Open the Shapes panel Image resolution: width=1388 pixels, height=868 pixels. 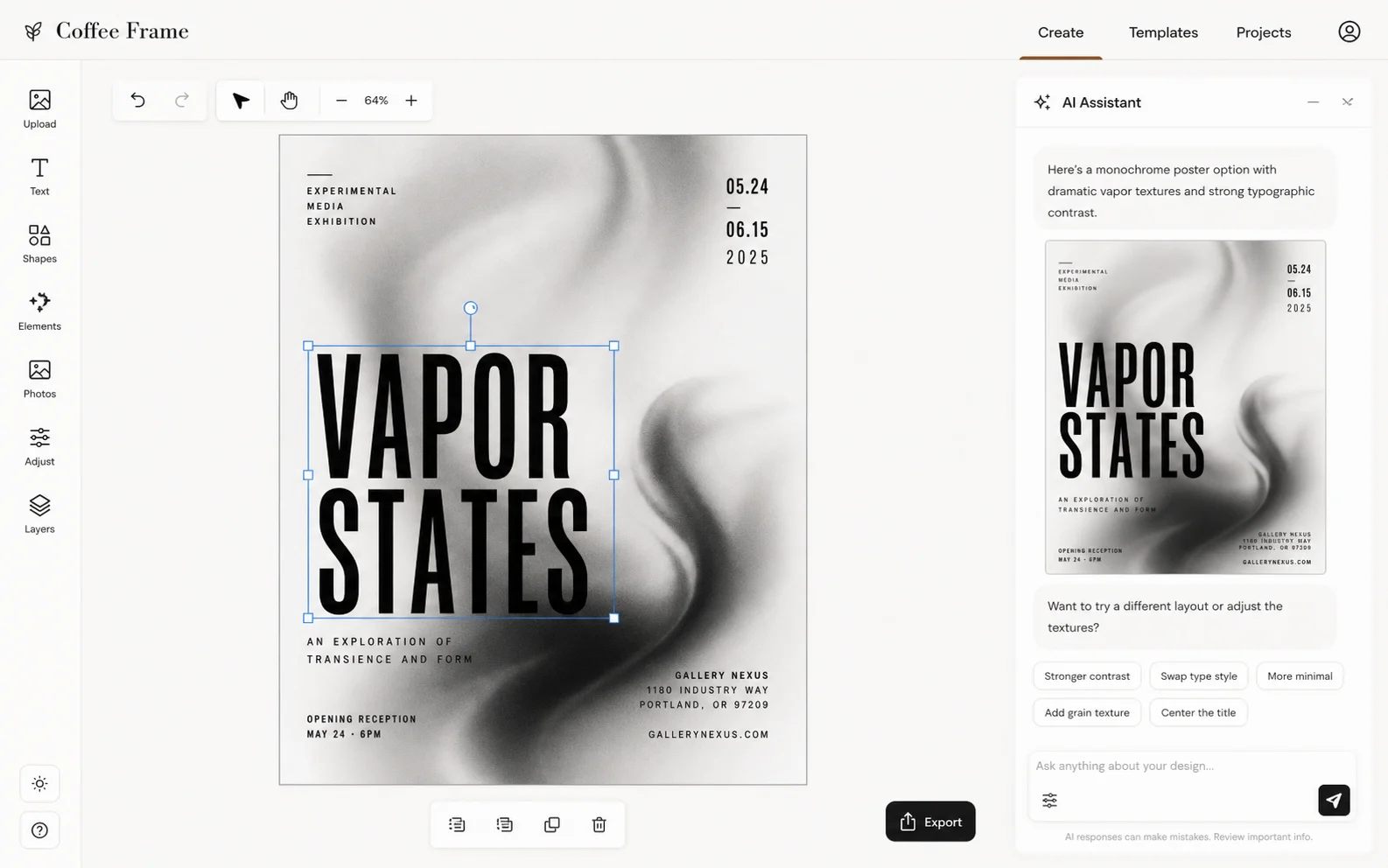click(39, 243)
